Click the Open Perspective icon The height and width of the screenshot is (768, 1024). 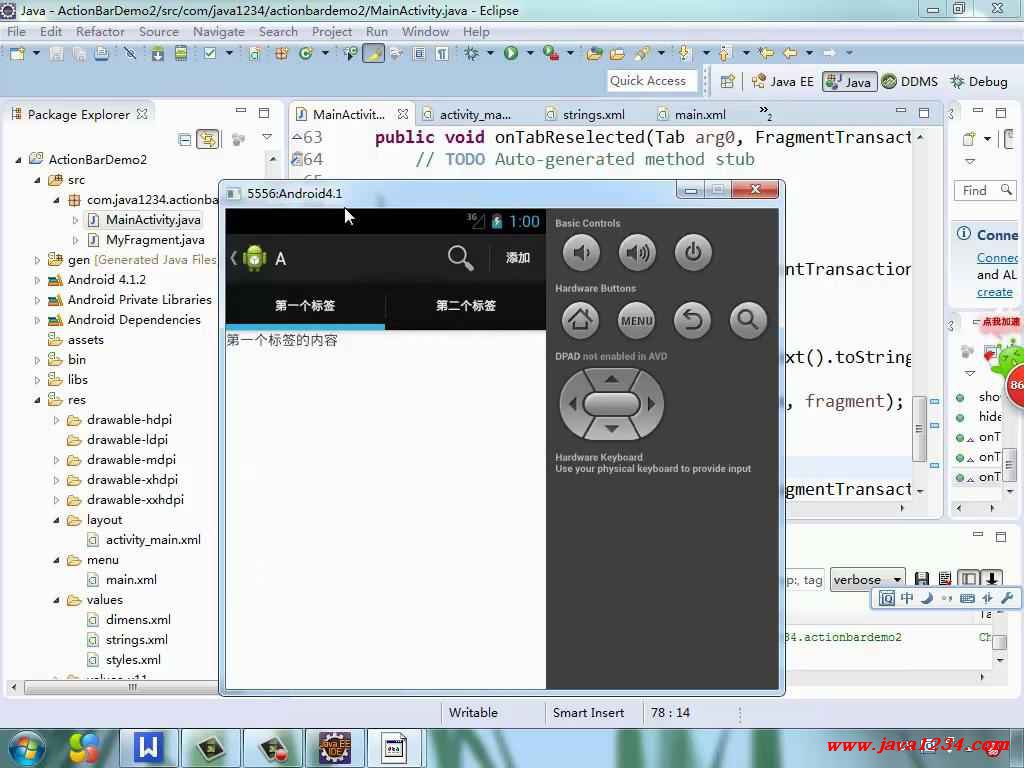(x=727, y=82)
